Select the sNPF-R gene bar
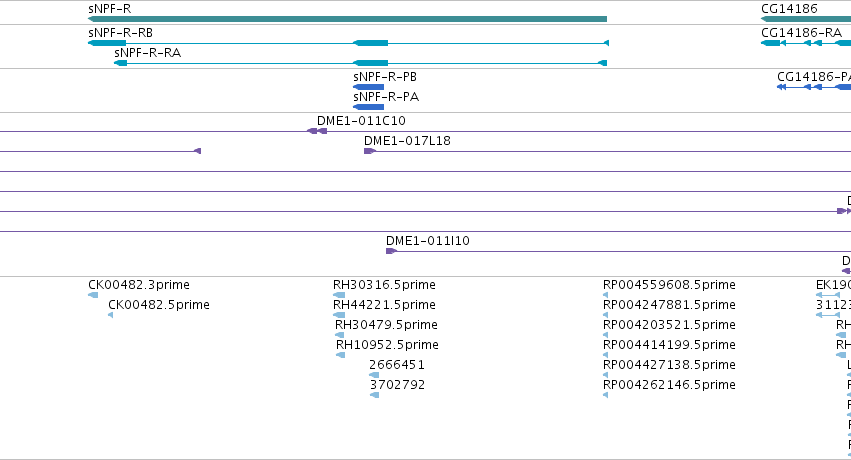851x460 pixels. 347,19
